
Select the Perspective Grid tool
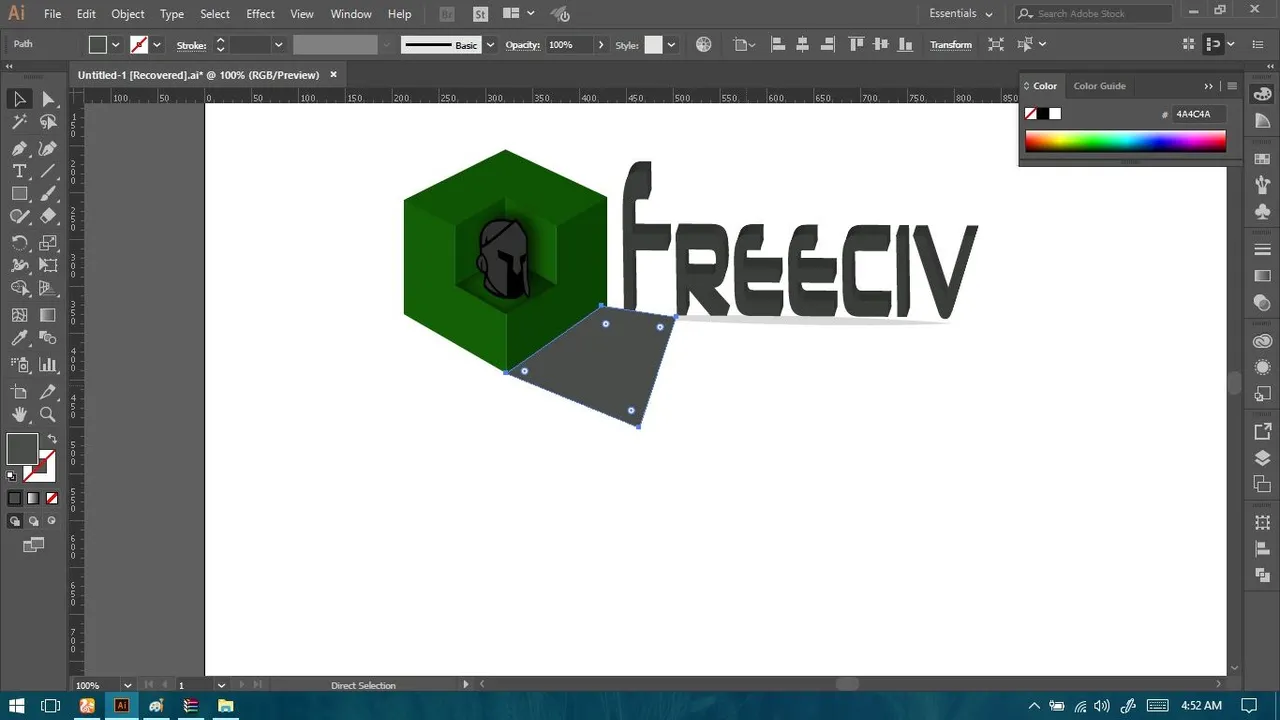point(48,288)
